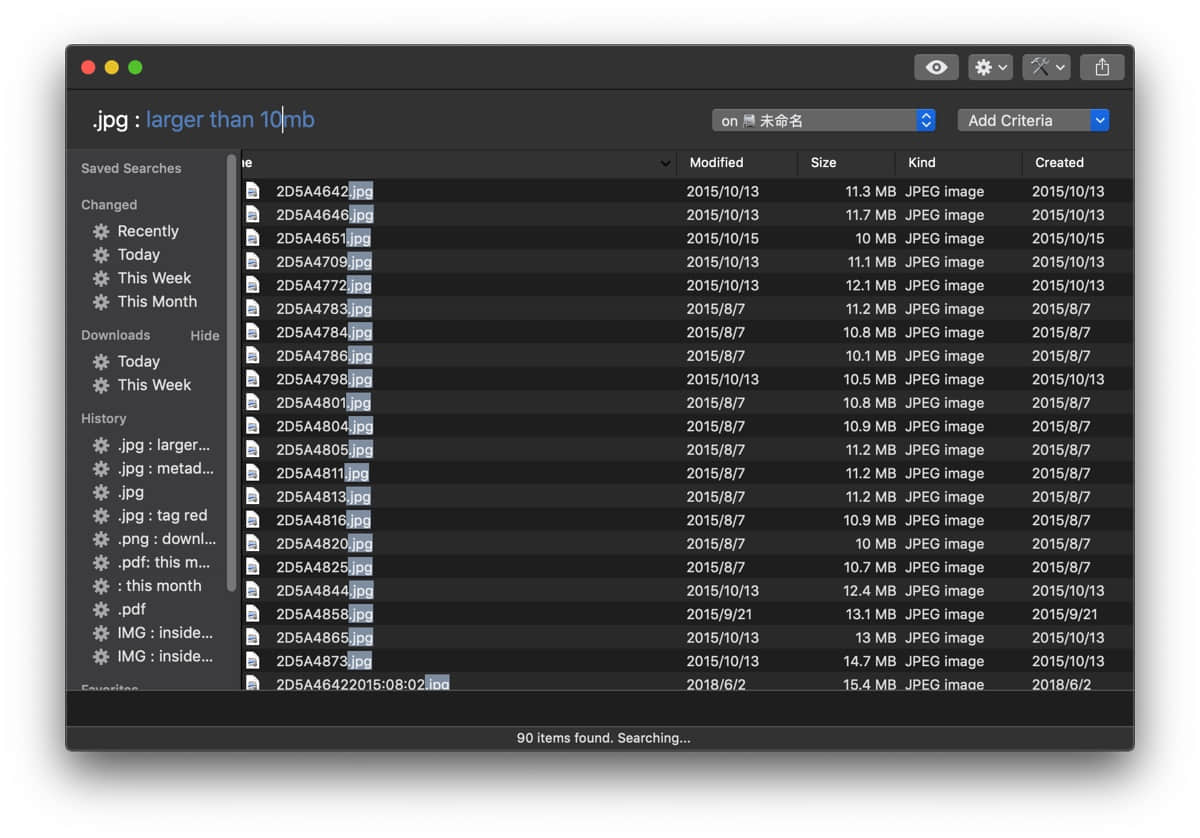Image resolution: width=1200 pixels, height=838 pixels.
Task: Click the search query text field
Action: click(400, 120)
